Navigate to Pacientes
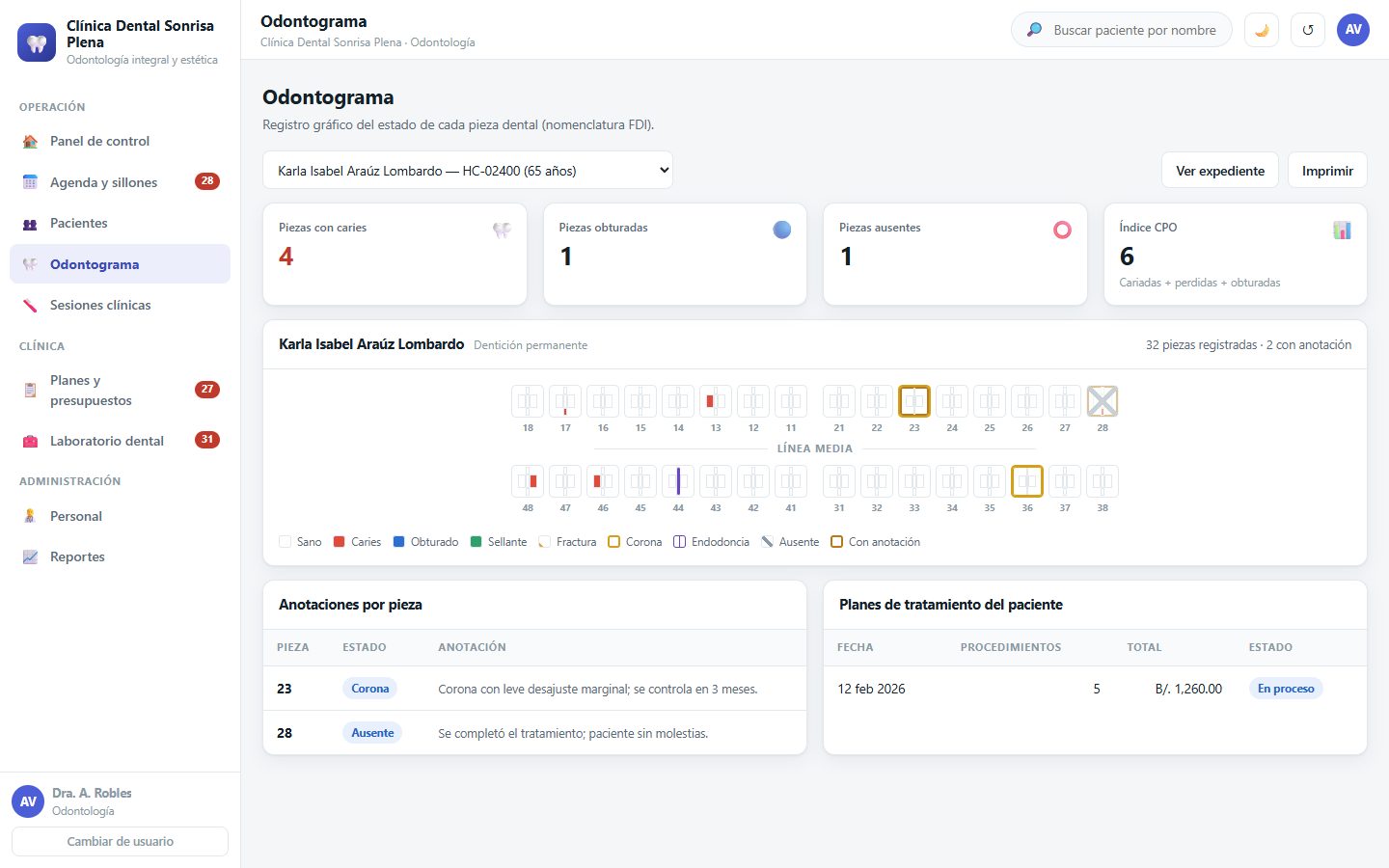The image size is (1389, 868). tap(121, 223)
